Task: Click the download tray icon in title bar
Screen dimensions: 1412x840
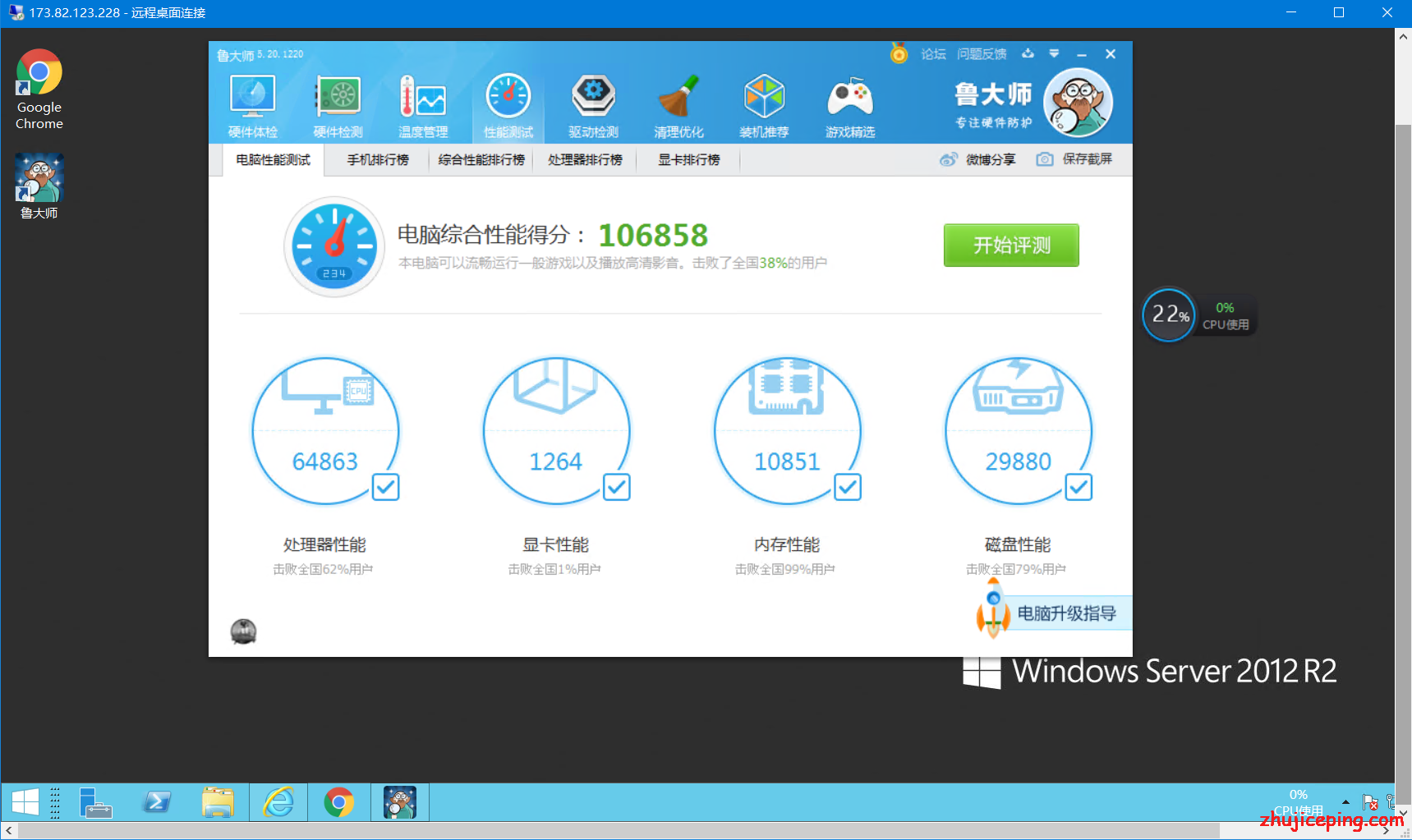Action: tap(1028, 53)
